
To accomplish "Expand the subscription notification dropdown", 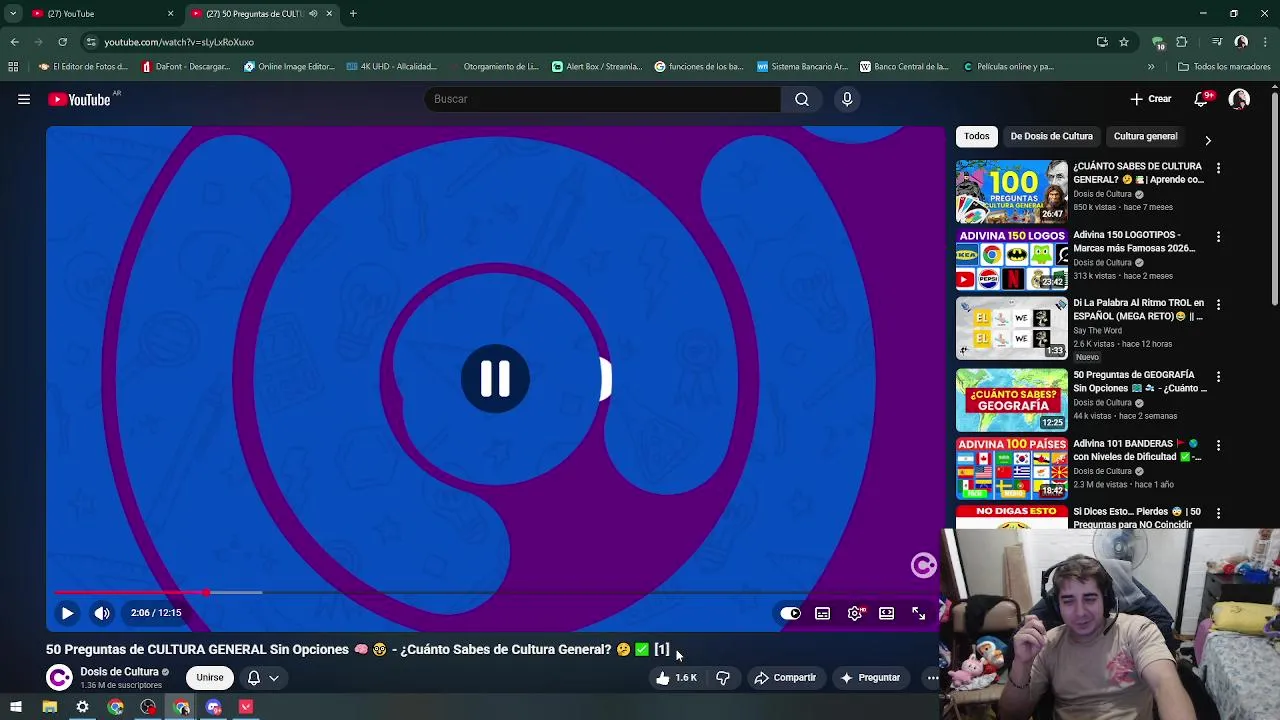I will tap(263, 678).
